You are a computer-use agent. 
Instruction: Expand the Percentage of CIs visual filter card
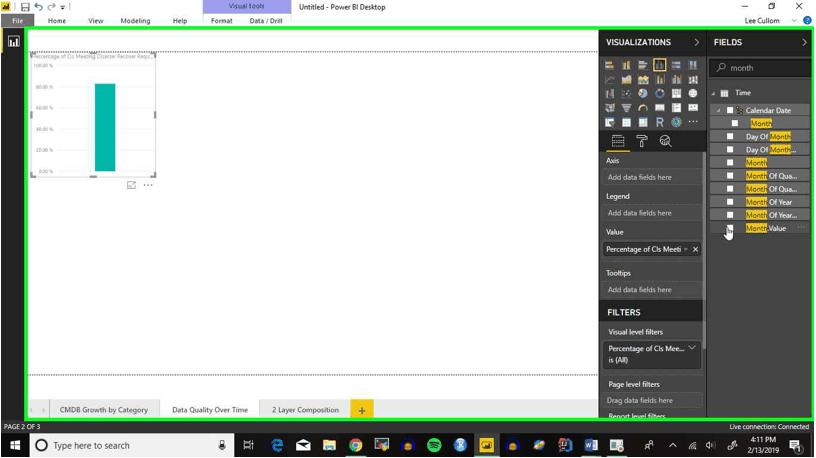(x=692, y=348)
